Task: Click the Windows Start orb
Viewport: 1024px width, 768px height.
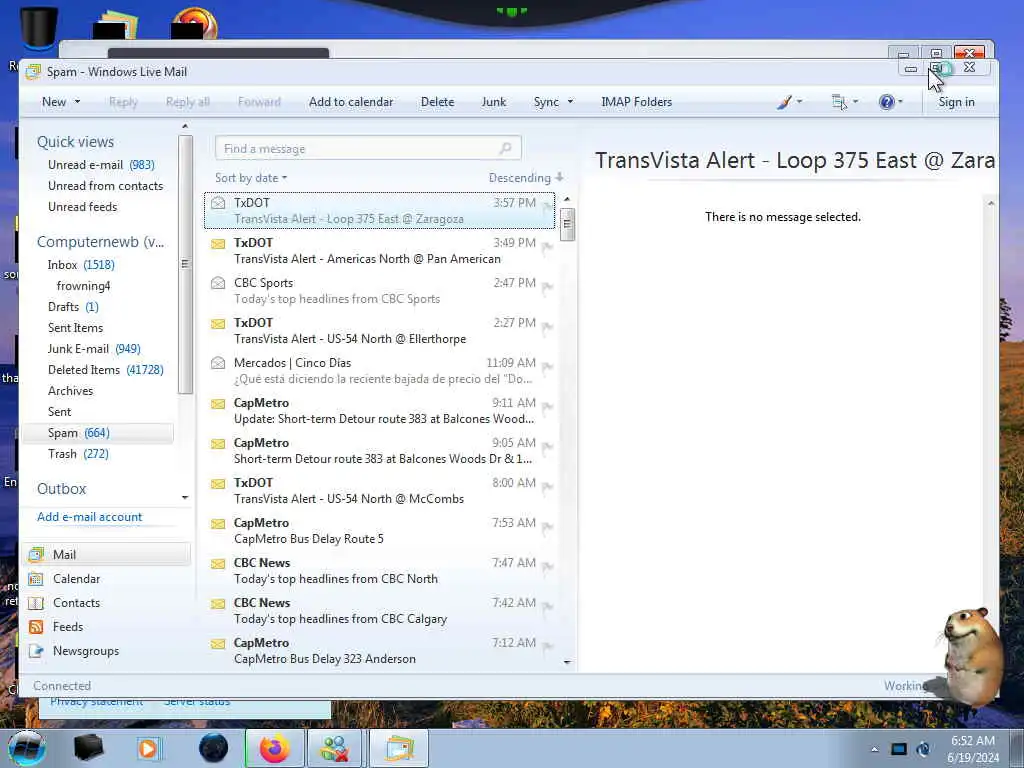Action: (x=27, y=748)
